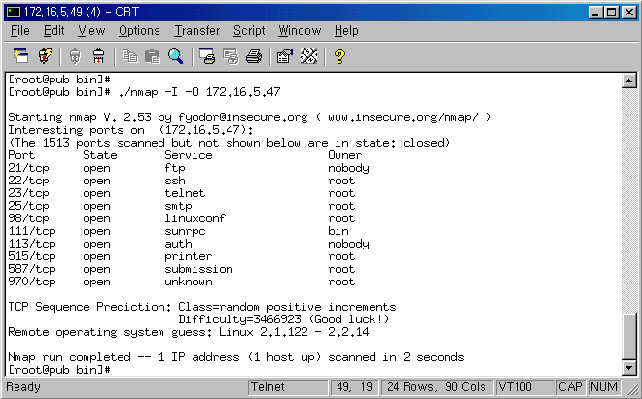
Task: Open Session Options properties icon
Action: pos(285,56)
